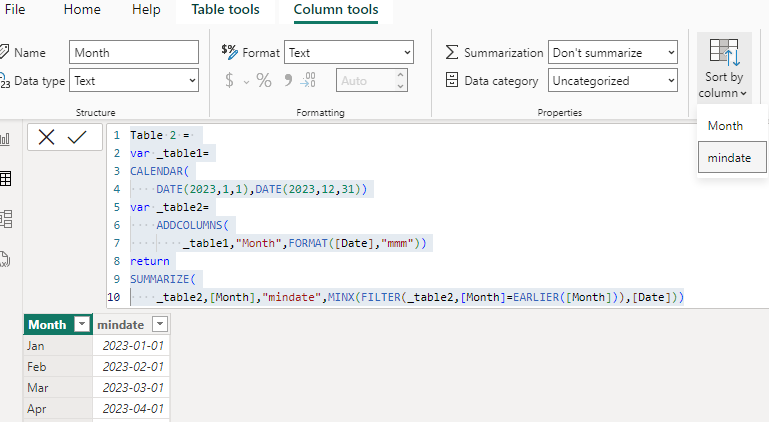Click ADDCOLUMNS( in formula line 6
The height and width of the screenshot is (422, 769).
tap(192, 225)
